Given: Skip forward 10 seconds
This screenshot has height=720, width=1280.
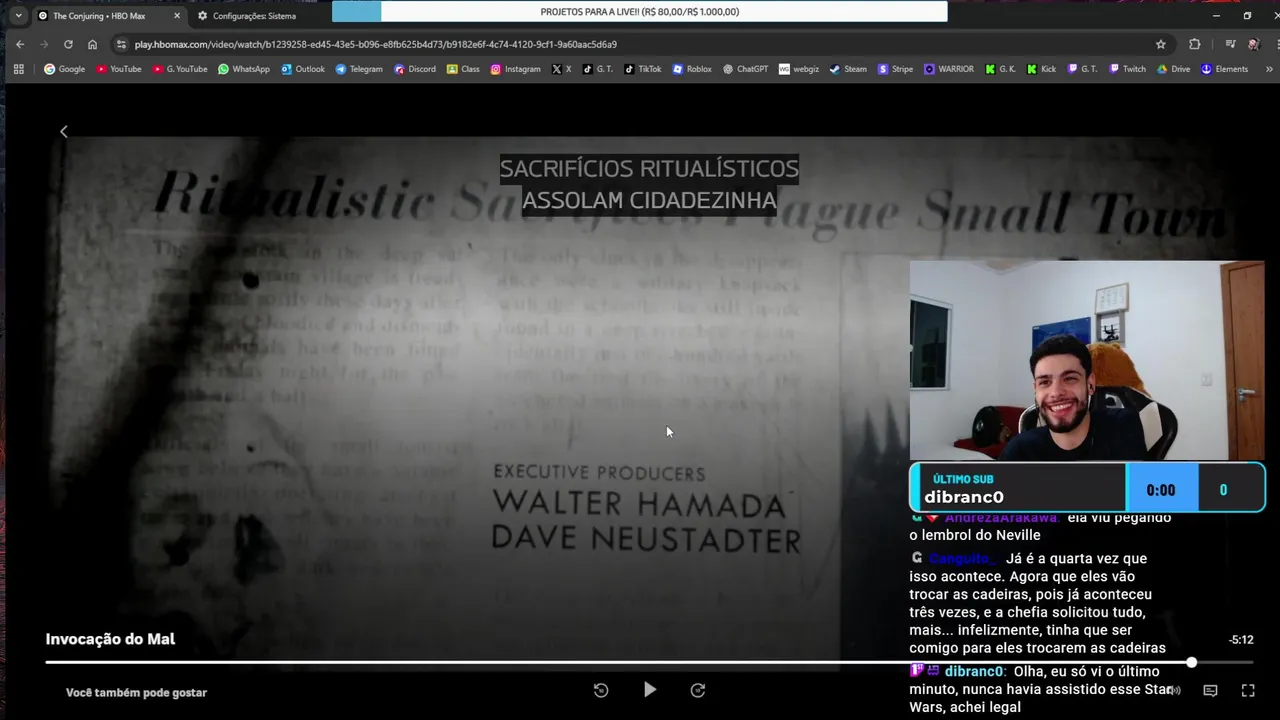Looking at the screenshot, I should click(x=698, y=690).
